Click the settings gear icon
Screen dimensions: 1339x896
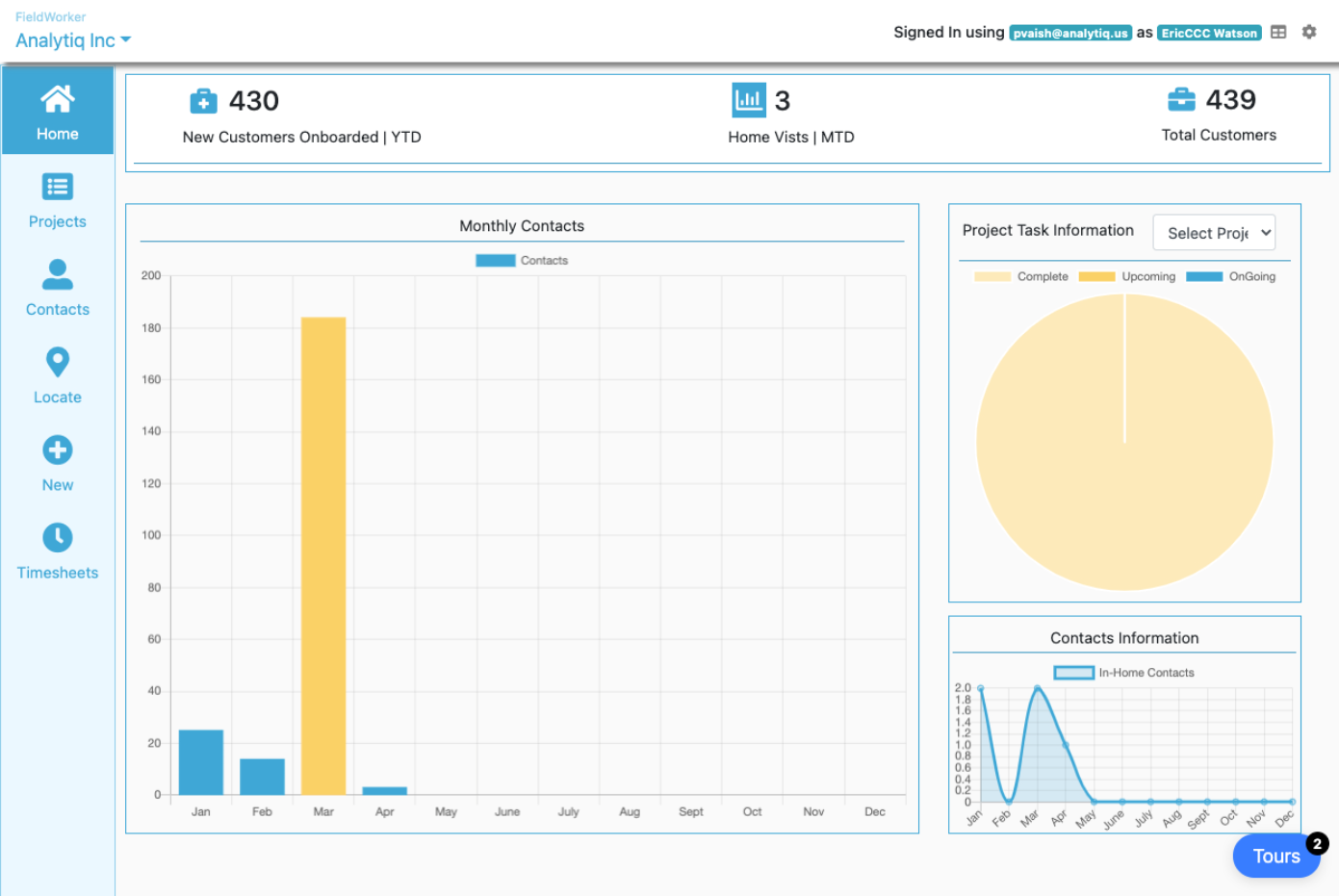(1309, 32)
